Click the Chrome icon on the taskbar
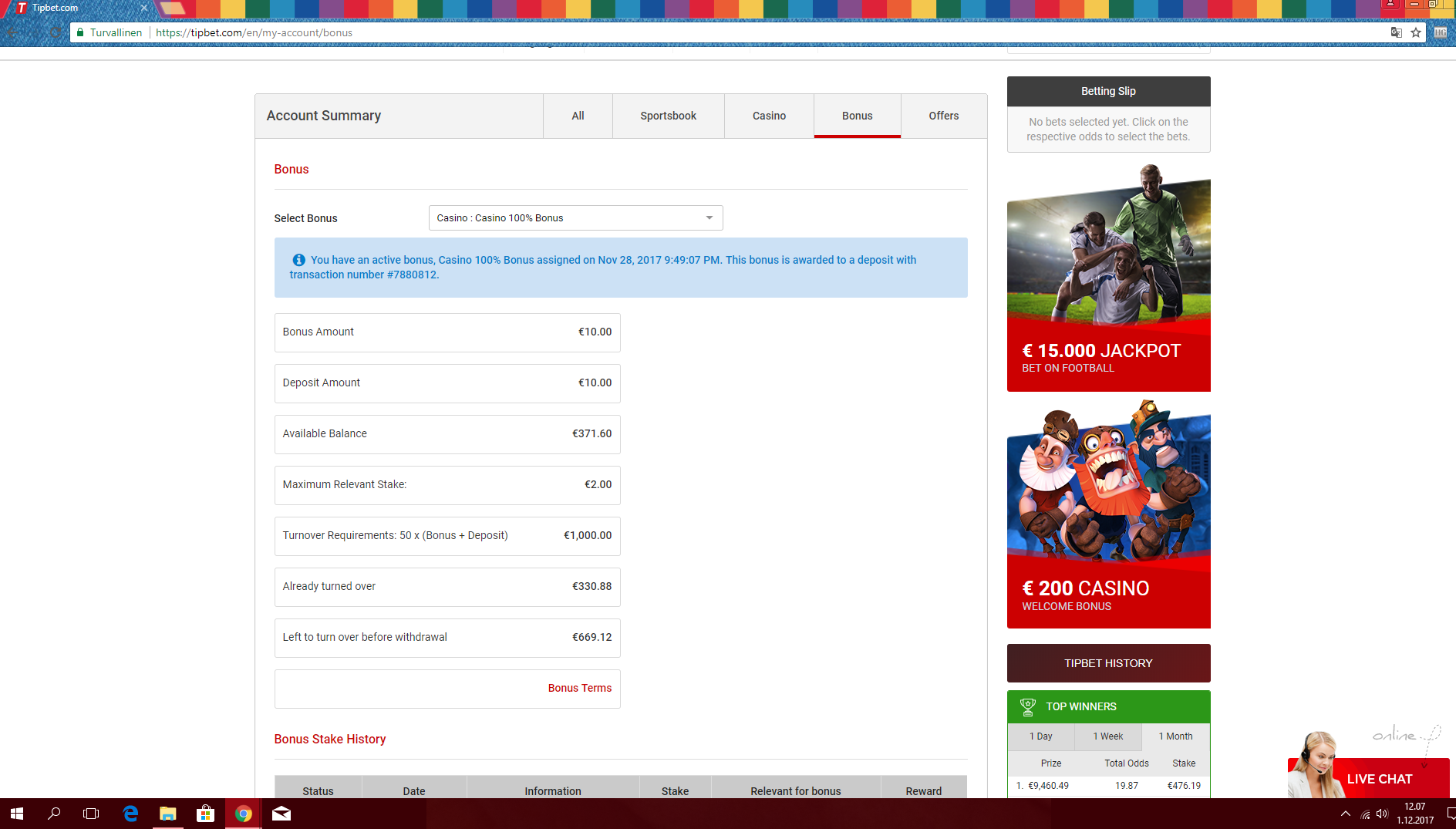This screenshot has width=1456, height=829. point(243,814)
